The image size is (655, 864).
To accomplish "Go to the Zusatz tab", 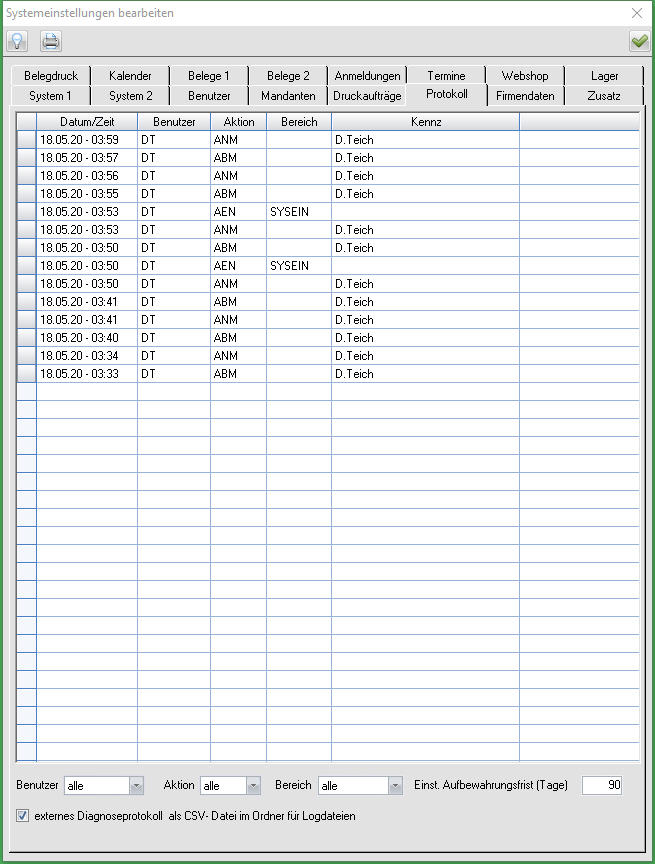I will pyautogui.click(x=604, y=95).
